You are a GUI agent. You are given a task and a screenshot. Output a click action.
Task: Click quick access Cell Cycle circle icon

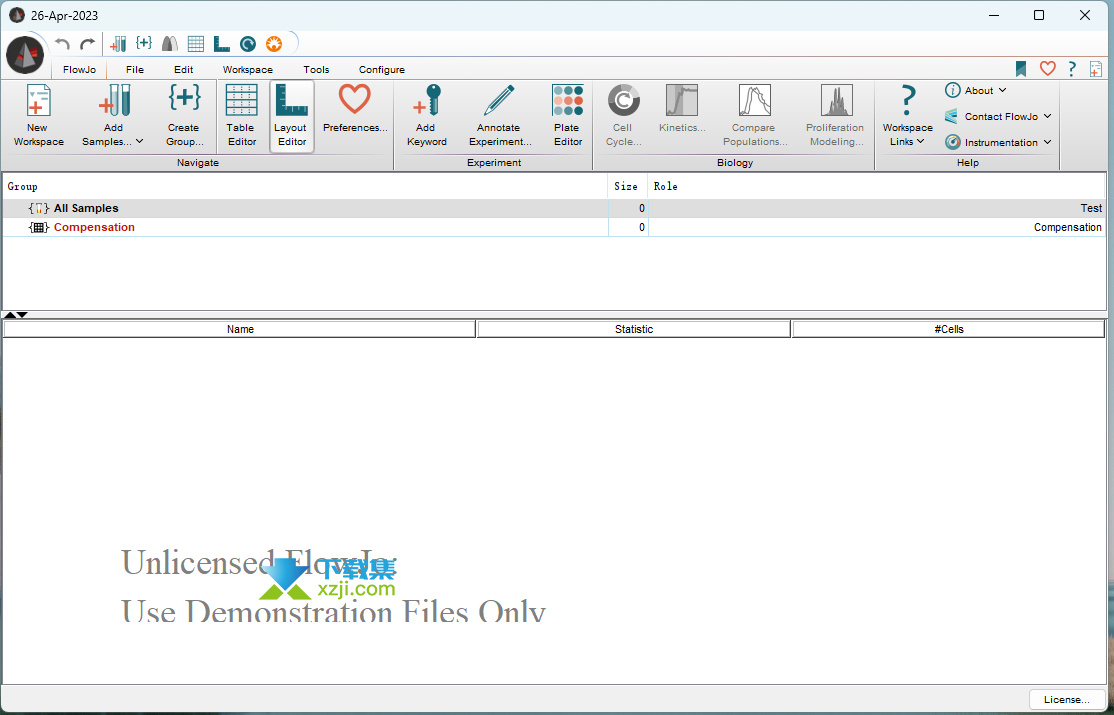click(248, 44)
